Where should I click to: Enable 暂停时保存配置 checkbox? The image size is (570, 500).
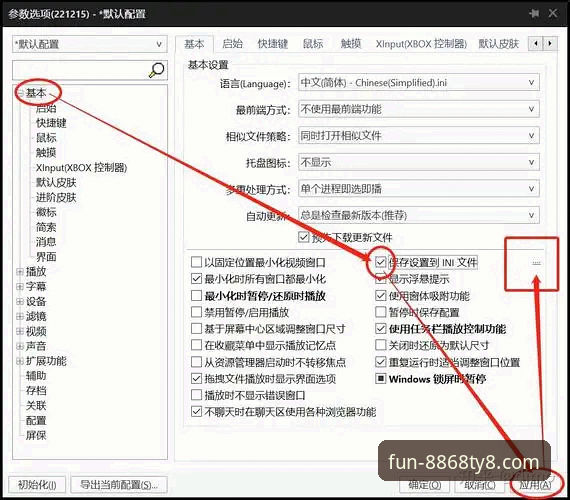[381, 312]
